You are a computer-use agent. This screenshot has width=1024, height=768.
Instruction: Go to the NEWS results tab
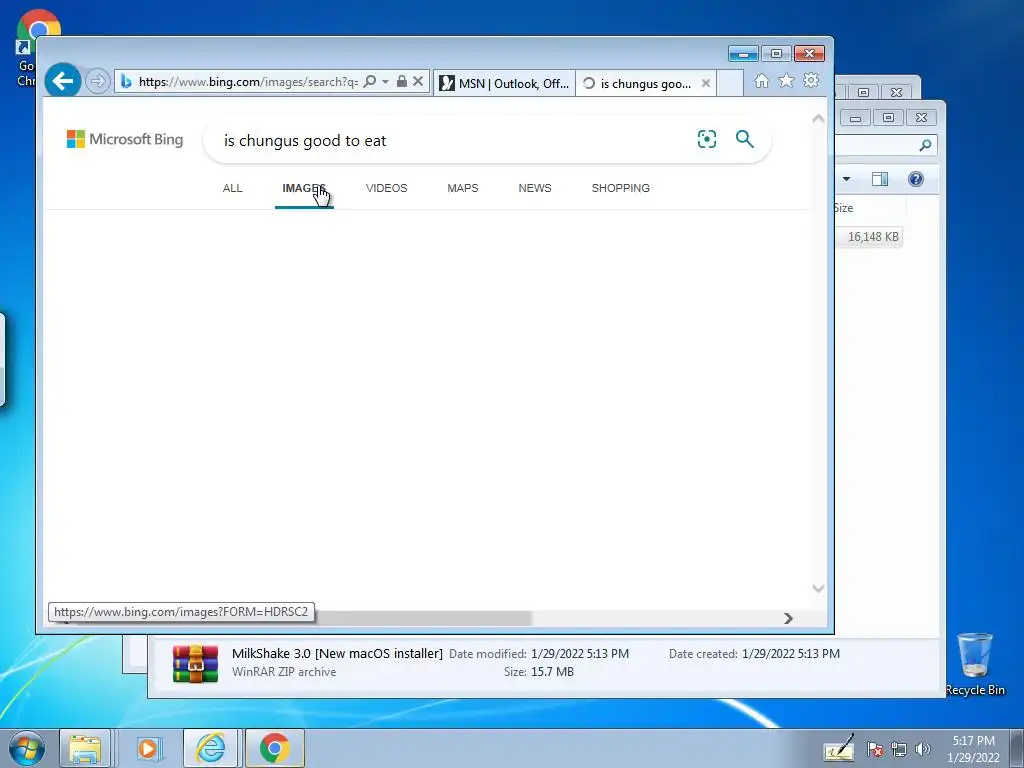coord(535,188)
